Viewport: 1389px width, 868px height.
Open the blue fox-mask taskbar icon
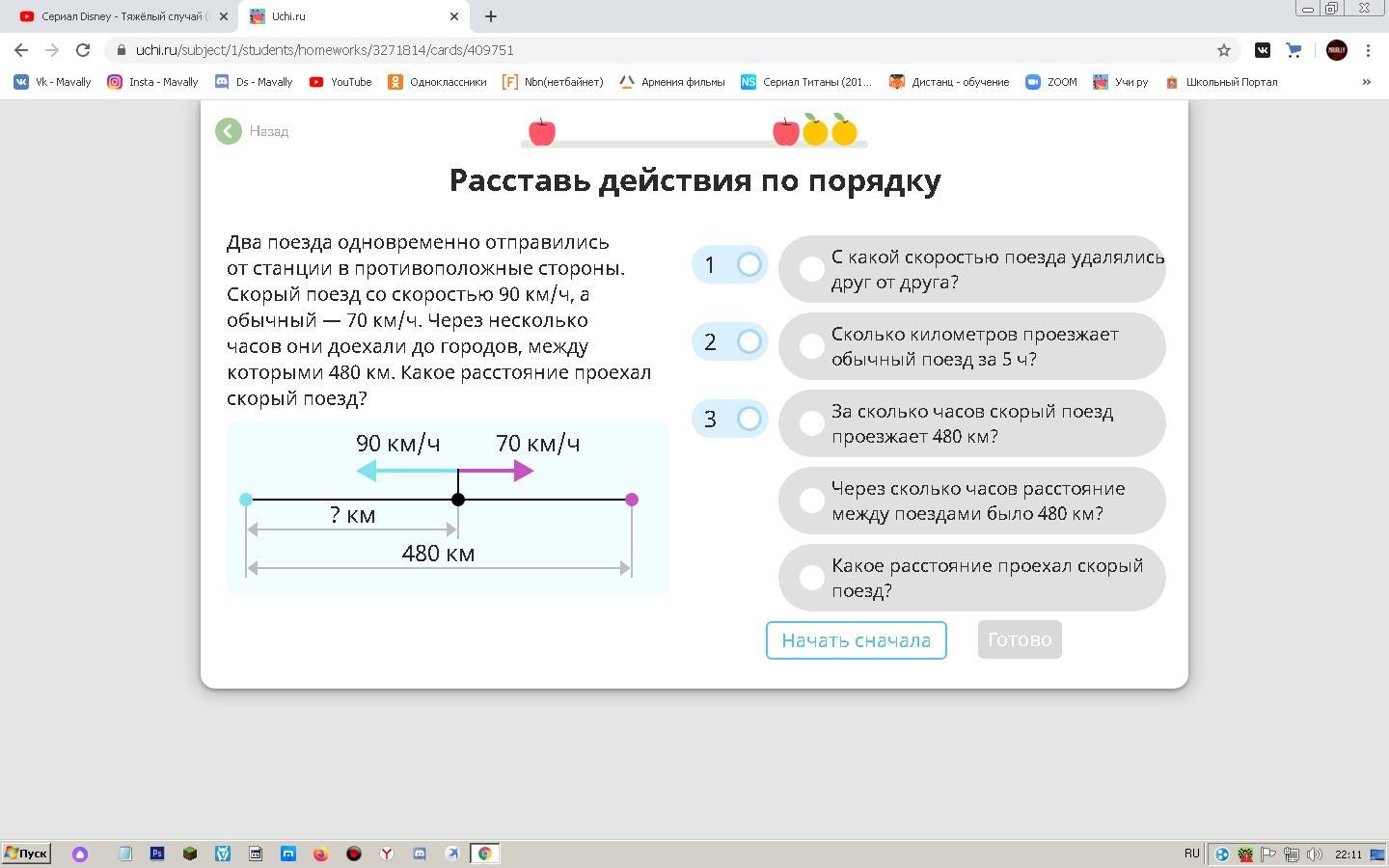223,854
